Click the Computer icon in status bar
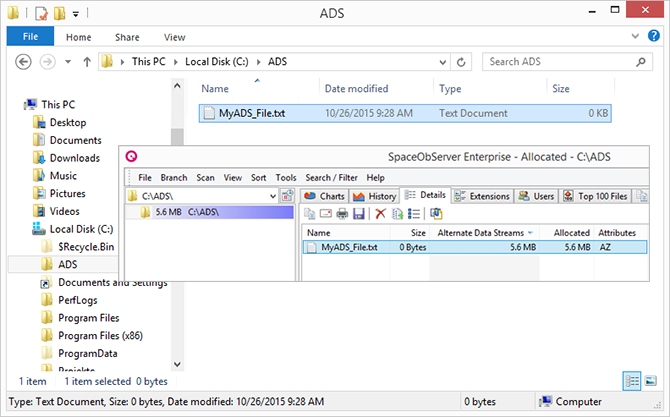Image resolution: width=670 pixels, height=417 pixels. [546, 401]
